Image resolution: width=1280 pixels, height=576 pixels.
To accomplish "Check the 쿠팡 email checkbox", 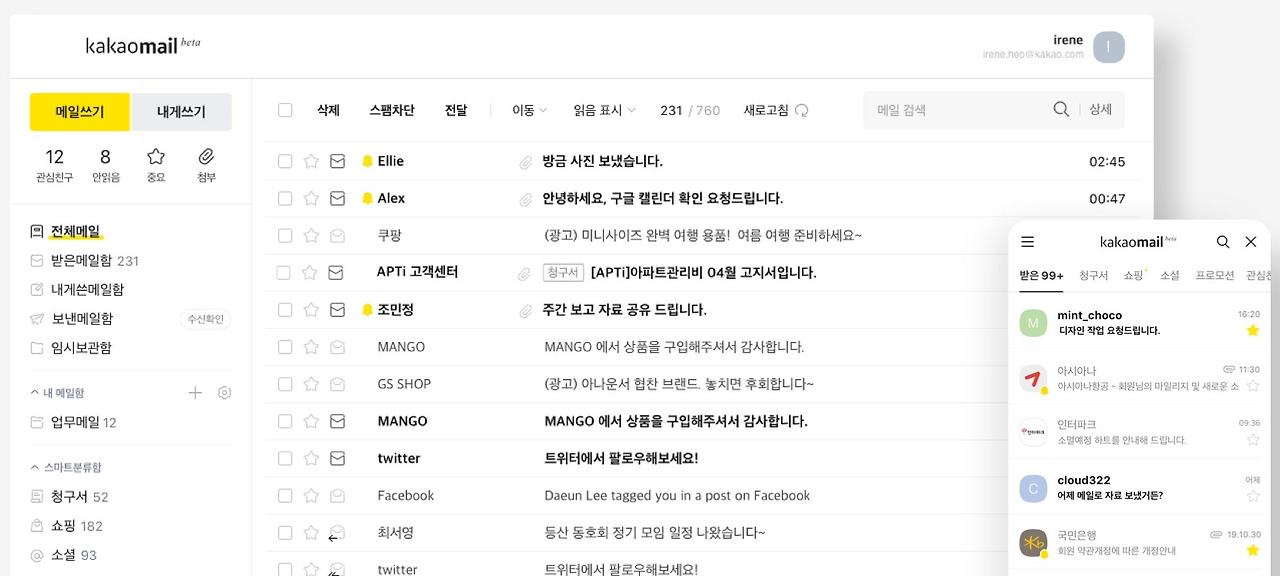I will pos(285,235).
